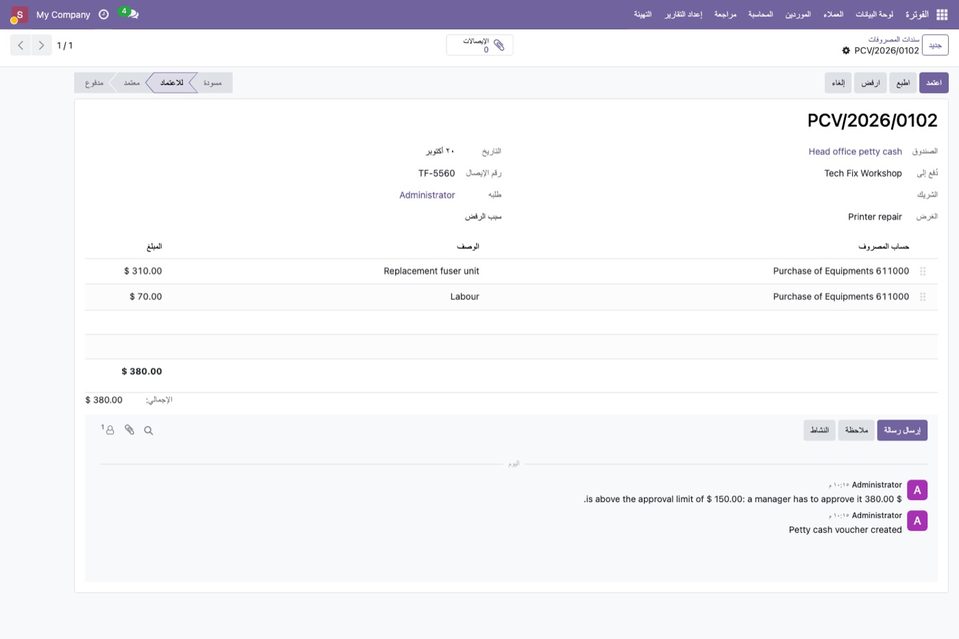Open العملاء customers menu
959x639 pixels.
pyautogui.click(x=833, y=14)
